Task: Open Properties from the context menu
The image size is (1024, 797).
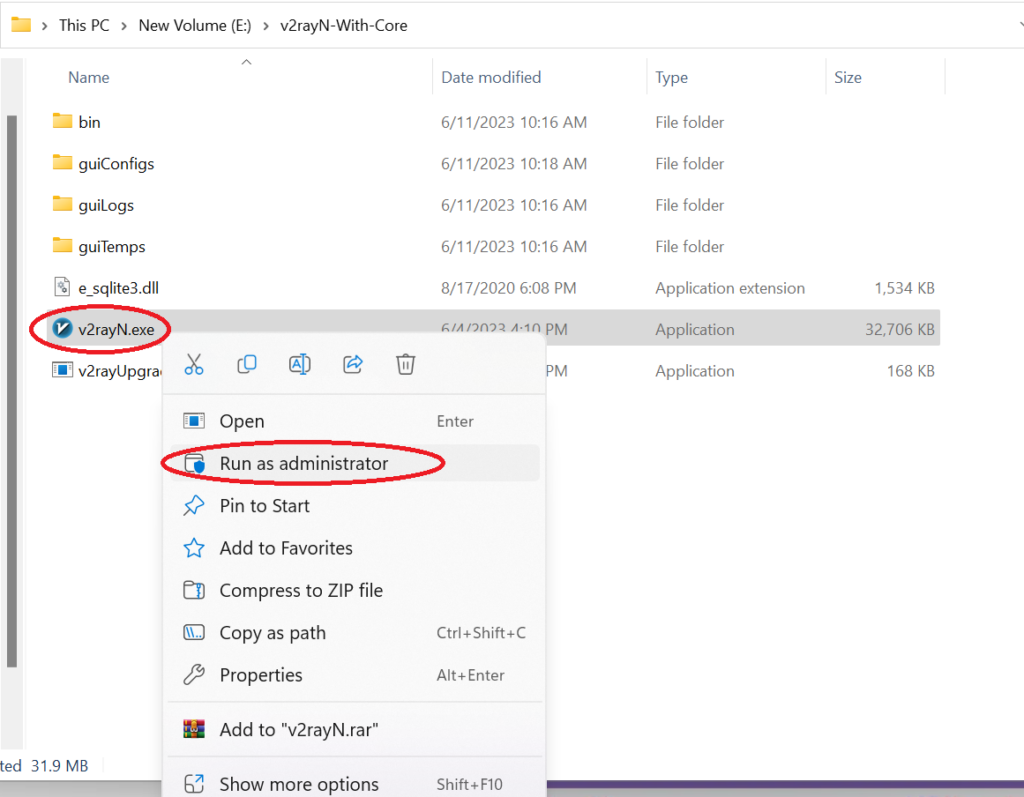Action: coord(261,676)
